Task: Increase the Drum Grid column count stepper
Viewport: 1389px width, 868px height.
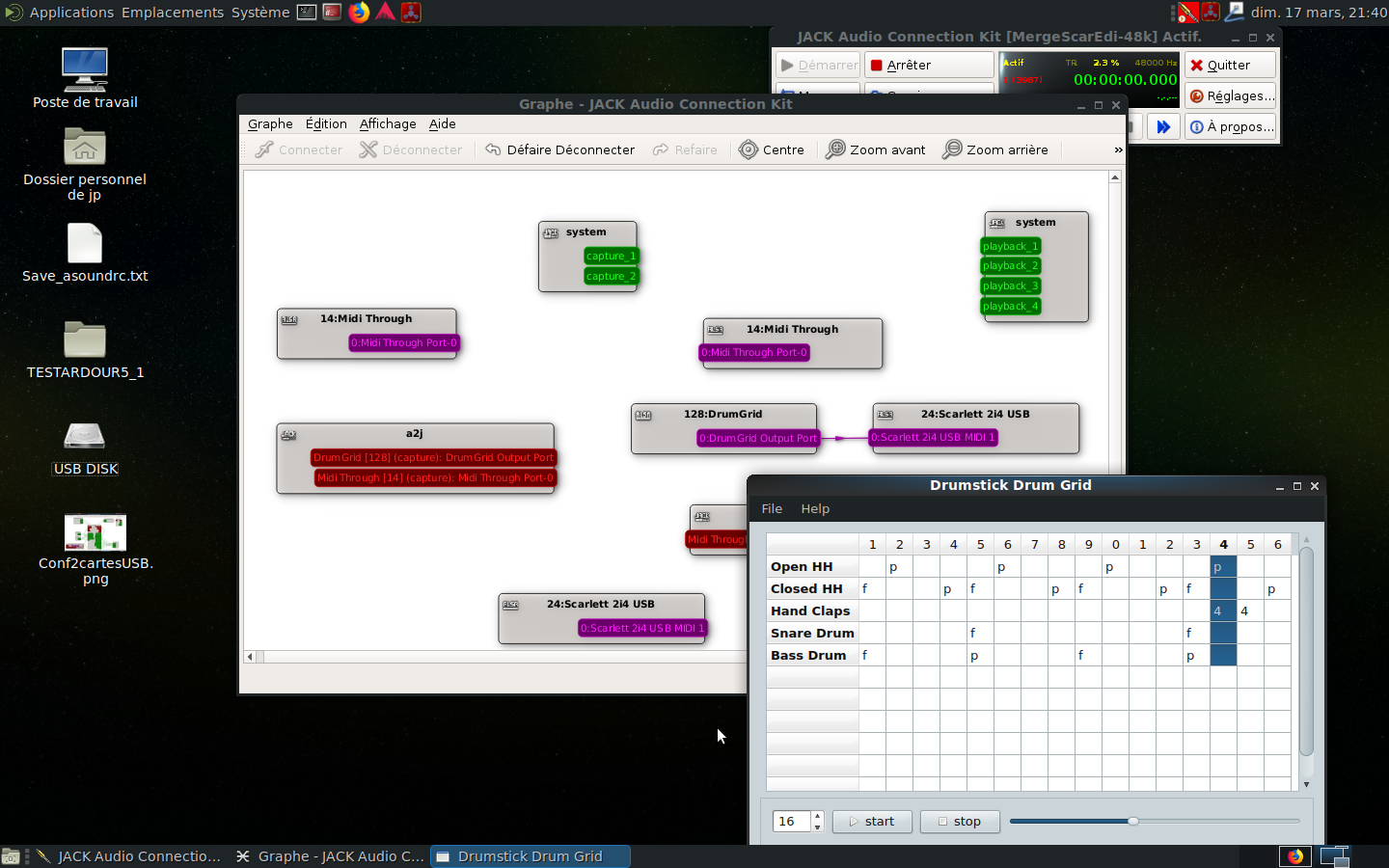Action: 818,816
